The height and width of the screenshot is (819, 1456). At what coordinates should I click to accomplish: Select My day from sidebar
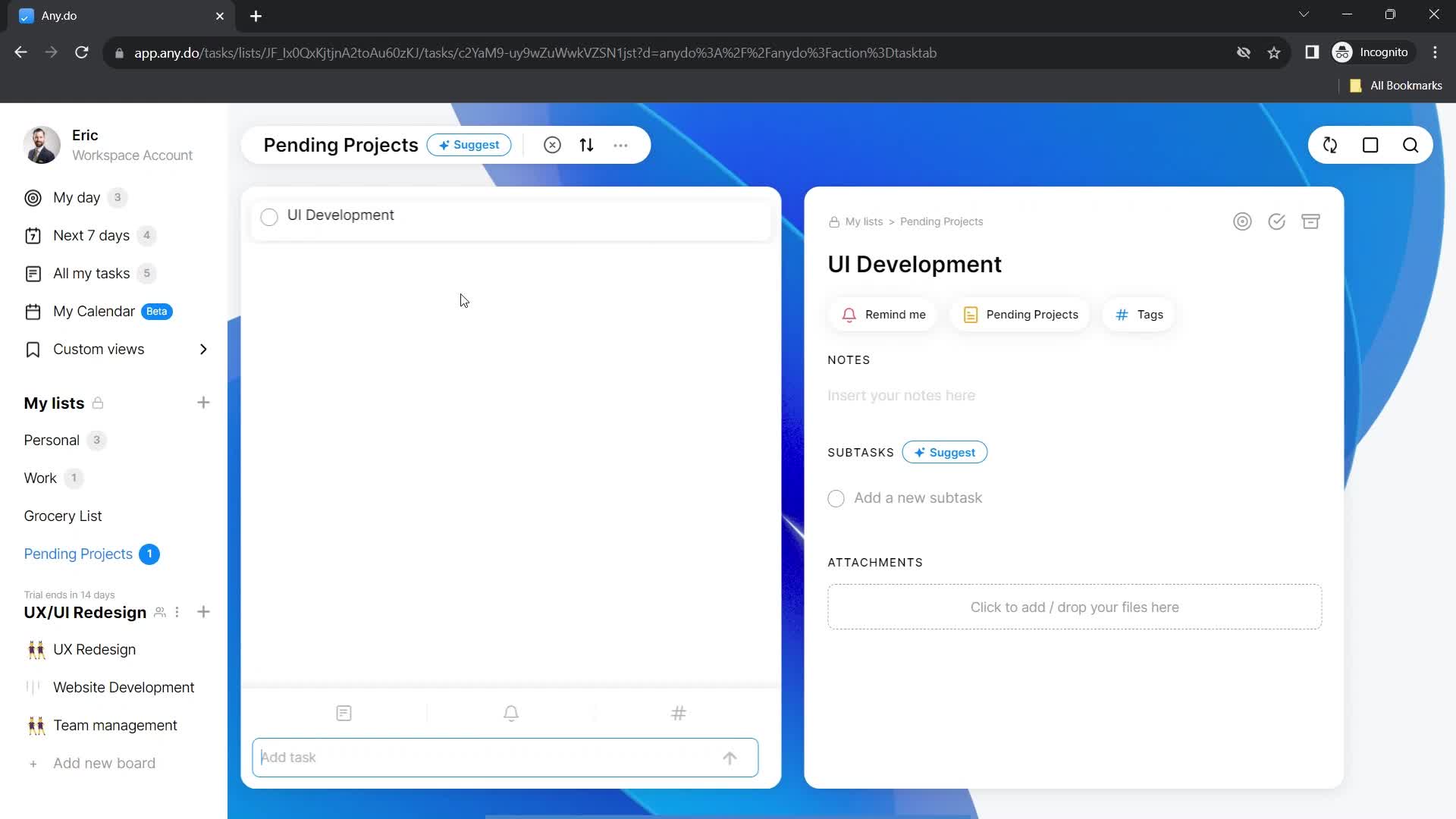(x=76, y=197)
